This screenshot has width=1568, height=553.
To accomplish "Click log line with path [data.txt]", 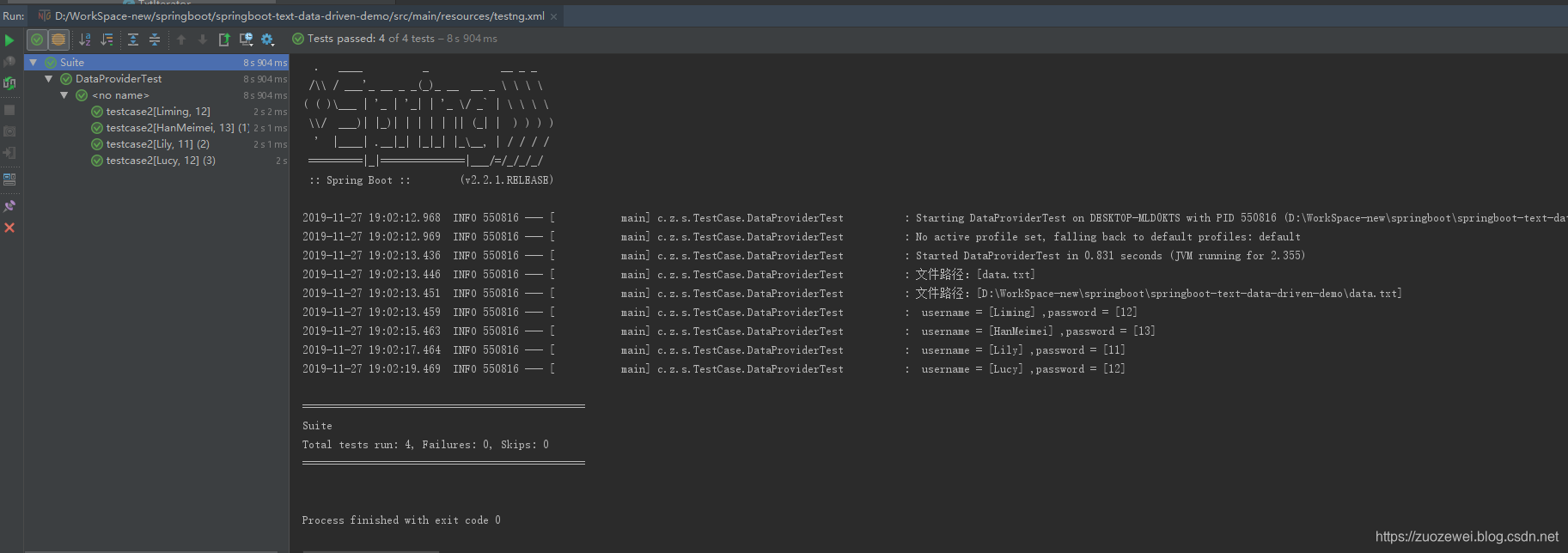I will tap(669, 275).
